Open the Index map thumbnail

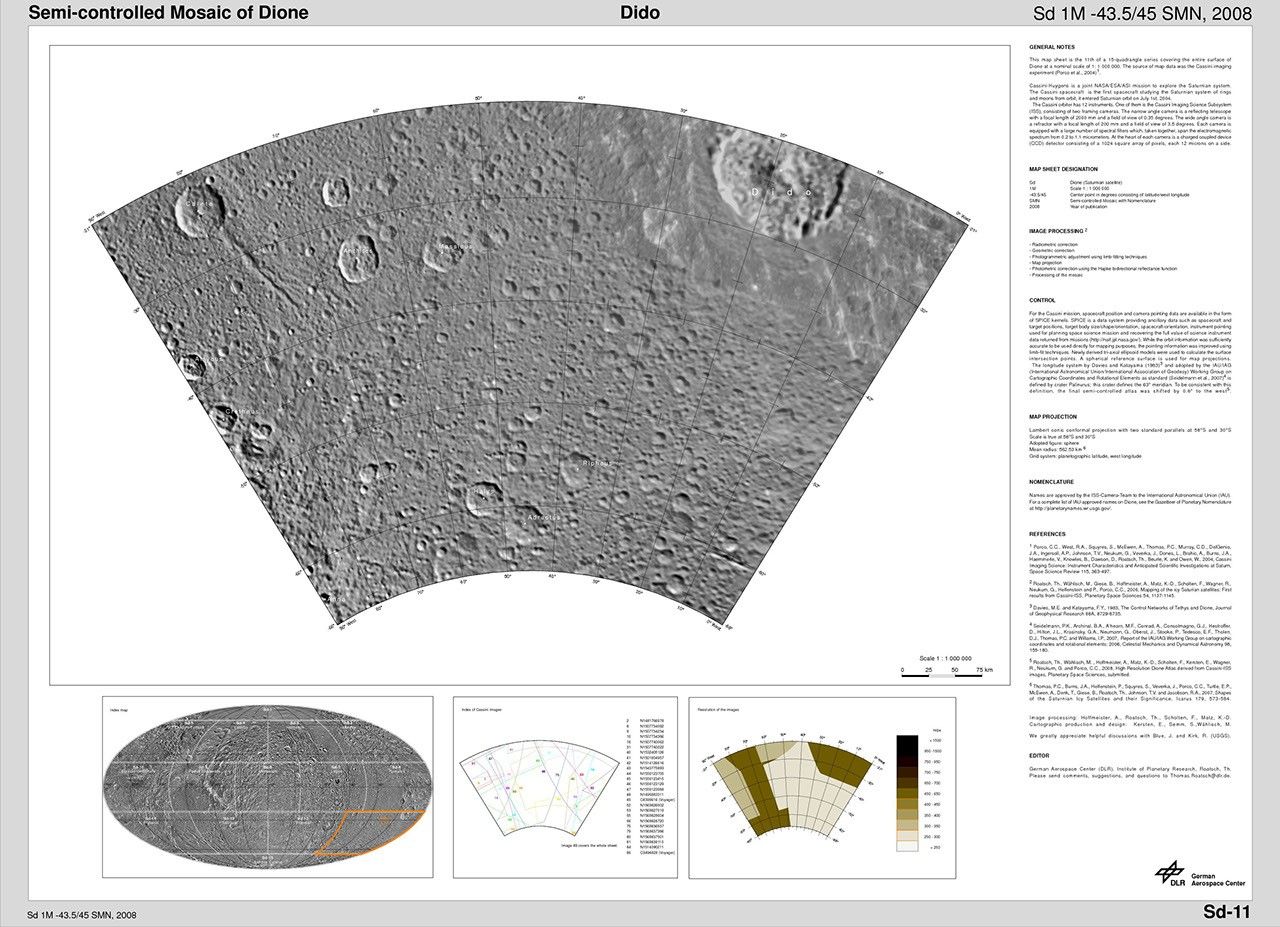tap(268, 788)
